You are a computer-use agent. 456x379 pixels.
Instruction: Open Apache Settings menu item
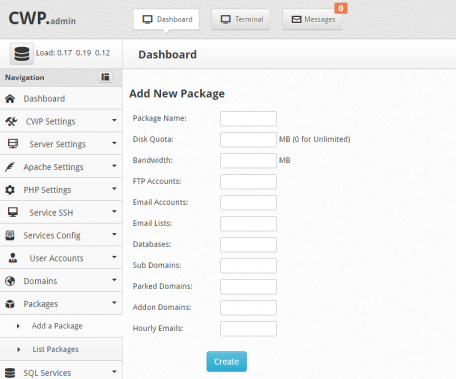pos(61,167)
